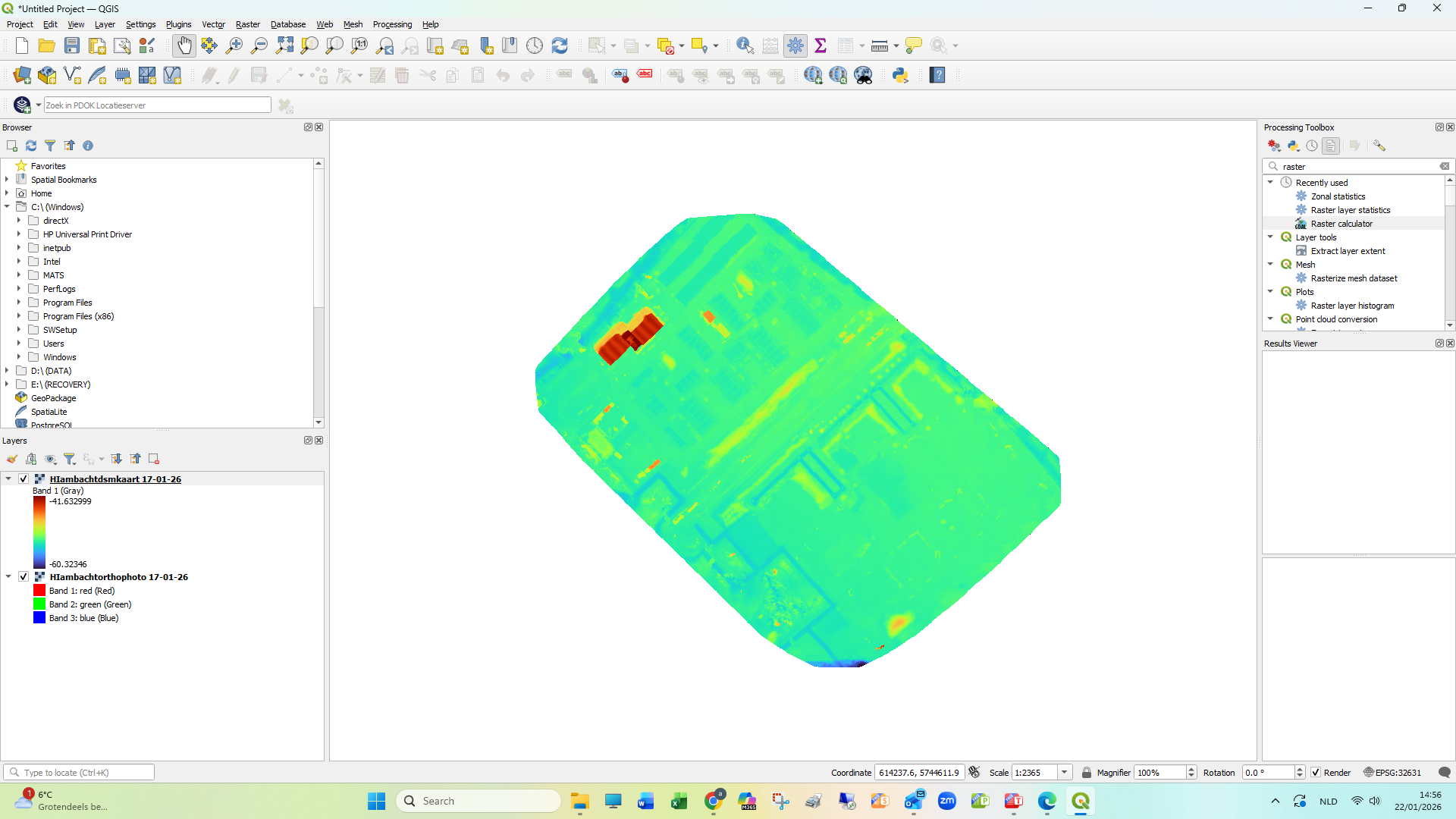Open the Scale dropdown in status bar
The image size is (1456, 819).
[1065, 773]
